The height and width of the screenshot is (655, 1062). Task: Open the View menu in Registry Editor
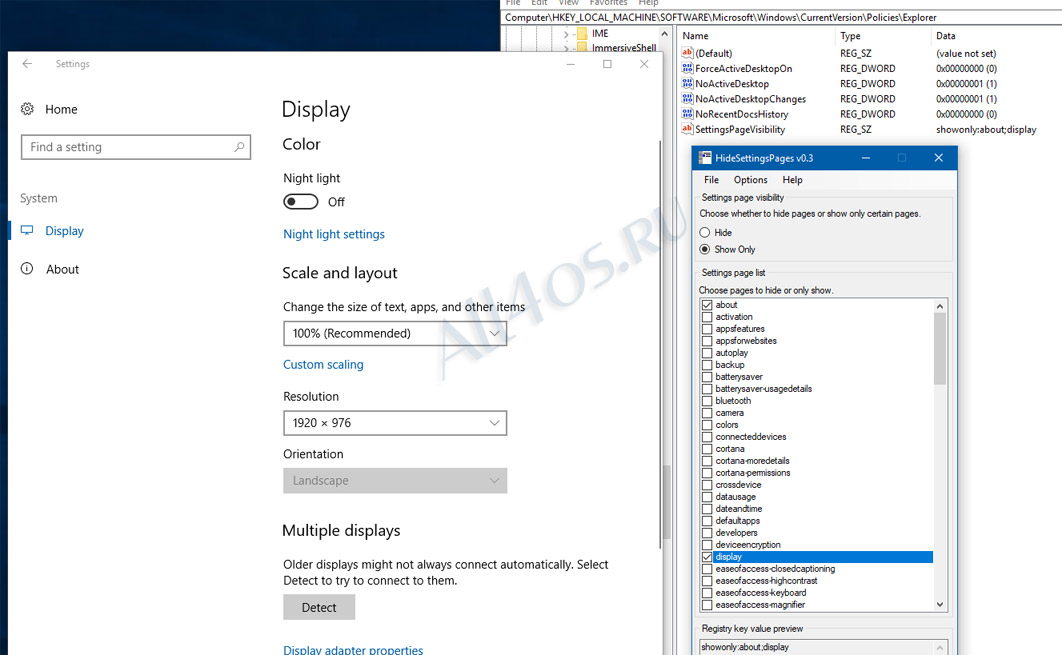[568, 3]
